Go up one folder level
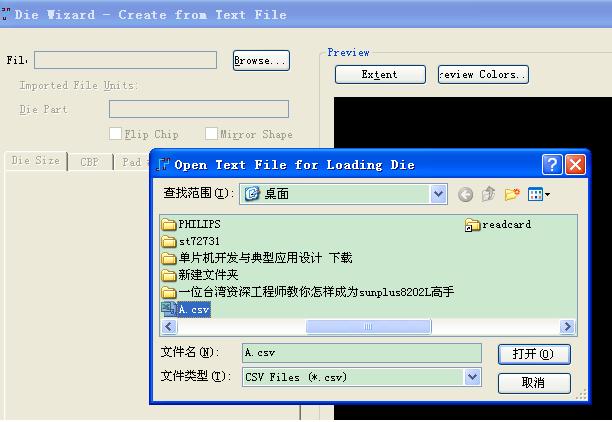This screenshot has width=612, height=422. click(489, 194)
